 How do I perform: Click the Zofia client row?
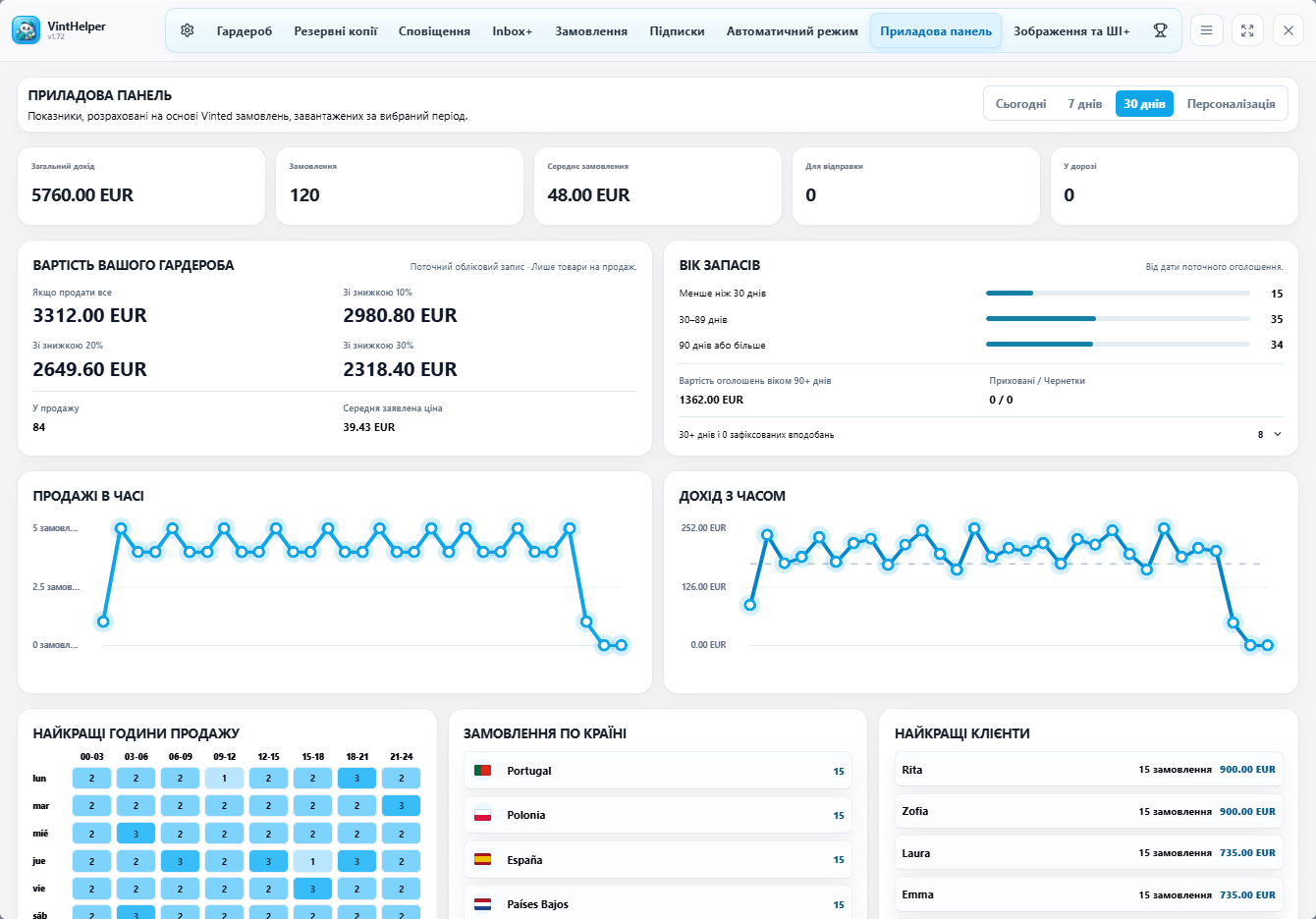coord(1088,811)
